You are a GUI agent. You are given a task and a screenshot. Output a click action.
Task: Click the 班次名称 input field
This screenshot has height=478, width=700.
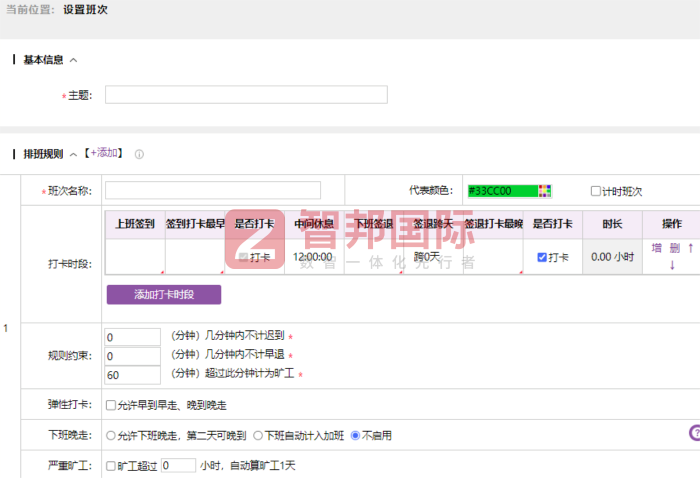click(213, 190)
